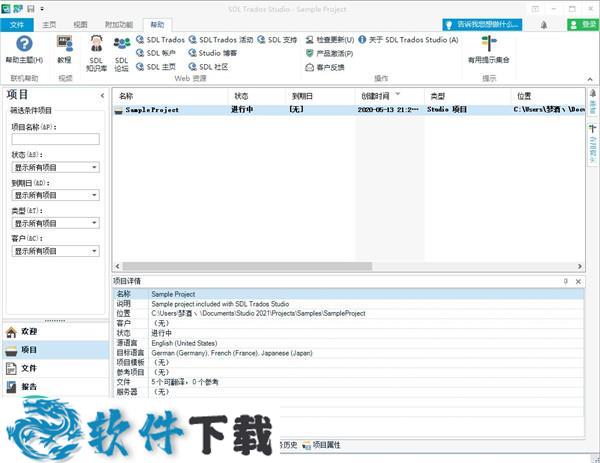Go to the 文件 files view
This screenshot has width=600, height=463.
click(56, 368)
